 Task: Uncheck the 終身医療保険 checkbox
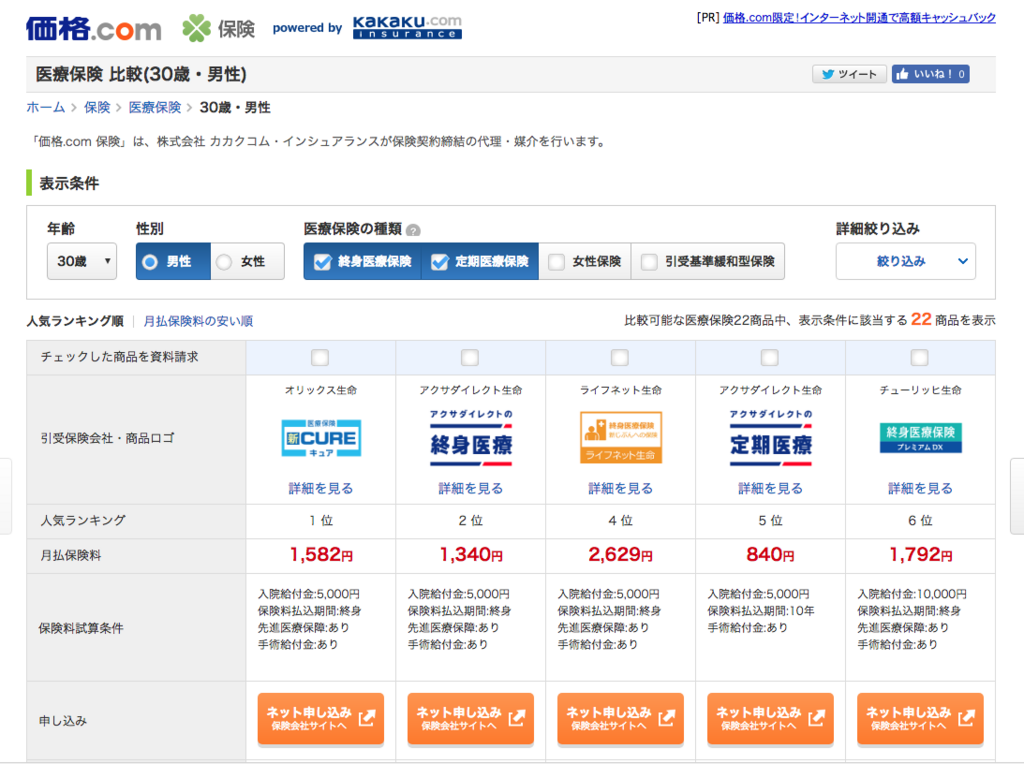pos(323,262)
